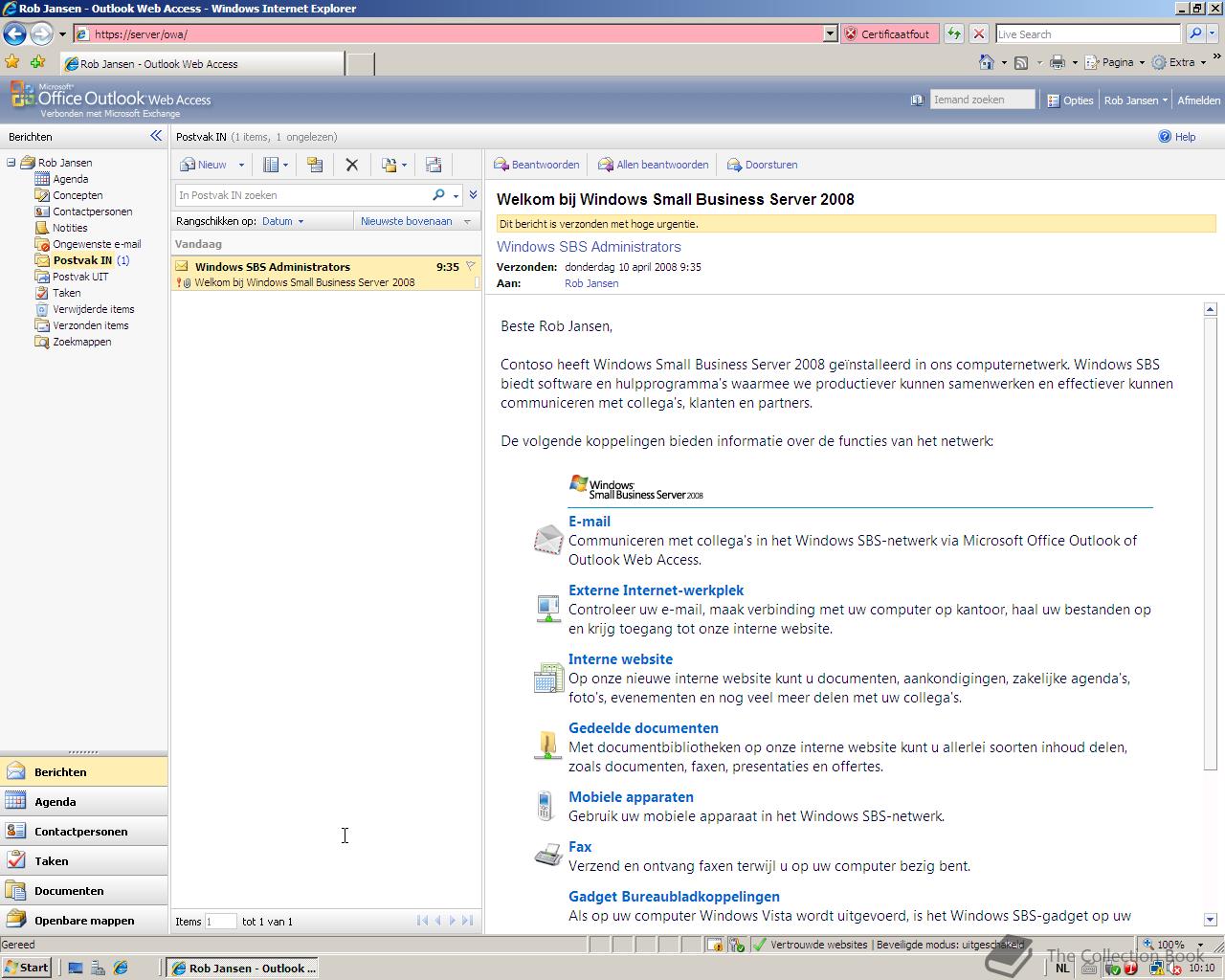Switch to Contactpersonen module tab
The width and height of the screenshot is (1225, 980).
click(83, 832)
